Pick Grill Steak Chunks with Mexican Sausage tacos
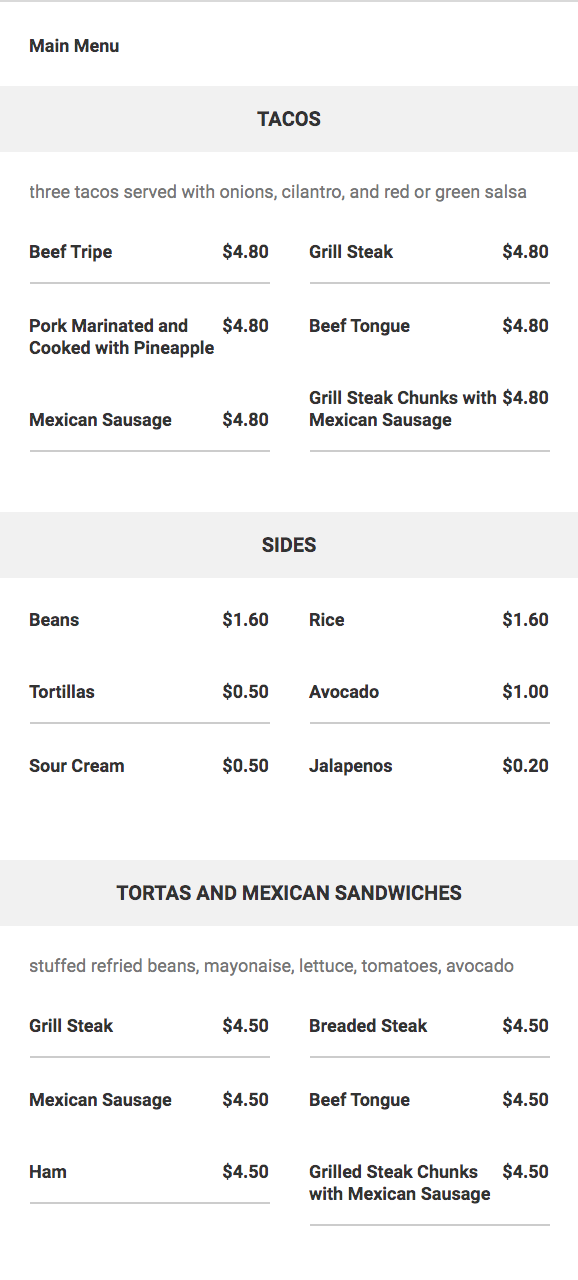The width and height of the screenshot is (578, 1280). coord(429,409)
